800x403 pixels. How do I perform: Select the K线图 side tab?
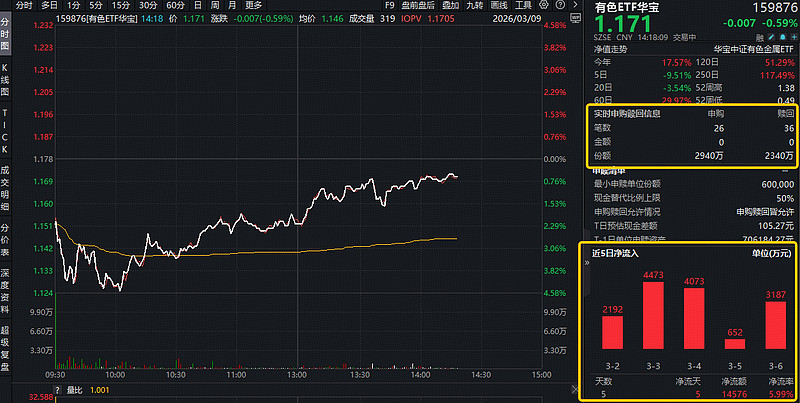tap(5, 77)
